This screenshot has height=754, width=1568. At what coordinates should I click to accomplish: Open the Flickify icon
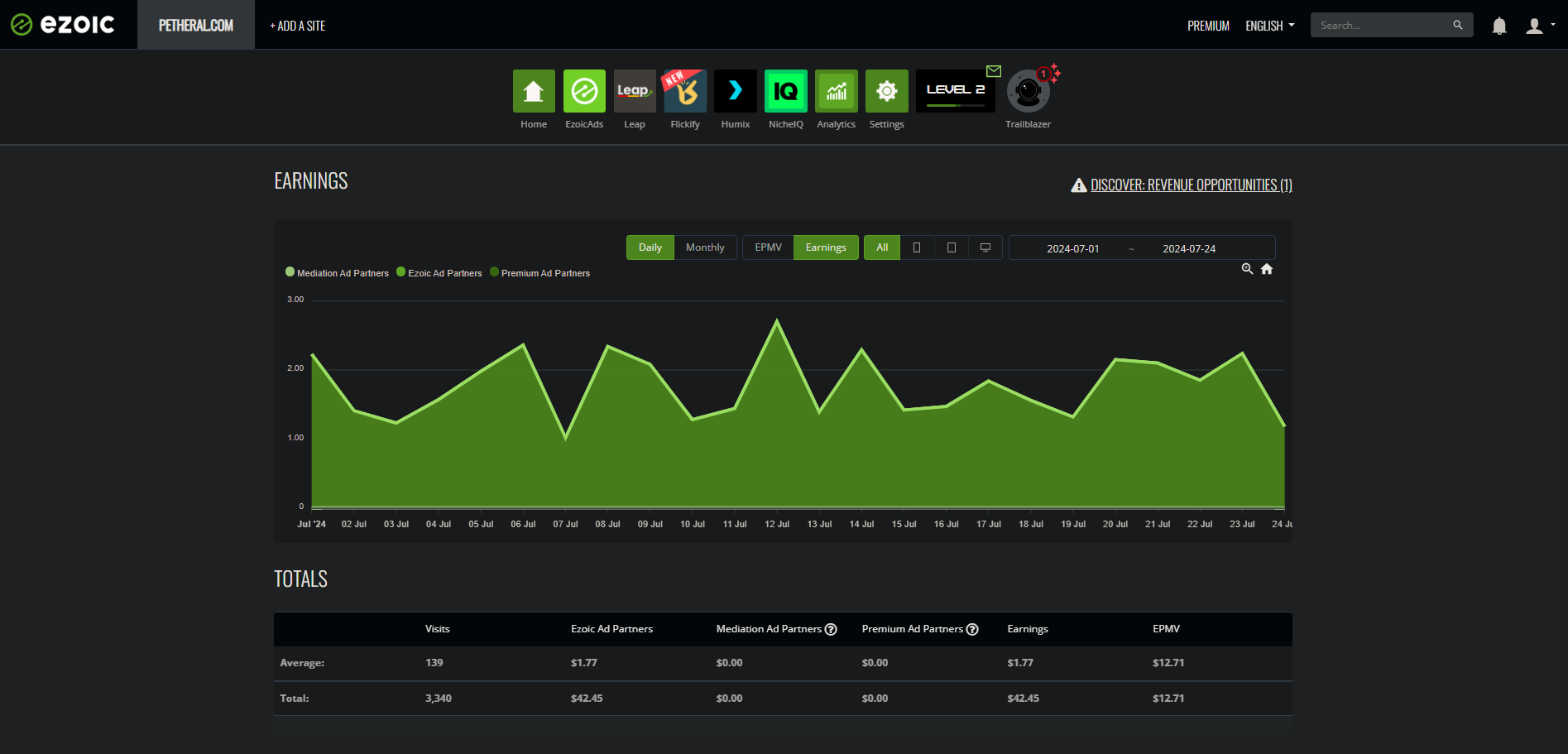[685, 91]
